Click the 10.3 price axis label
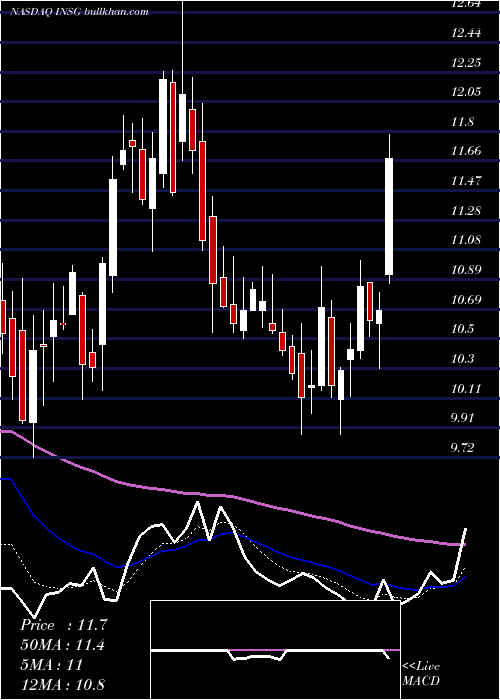Image resolution: width=500 pixels, height=700 pixels. 462,358
